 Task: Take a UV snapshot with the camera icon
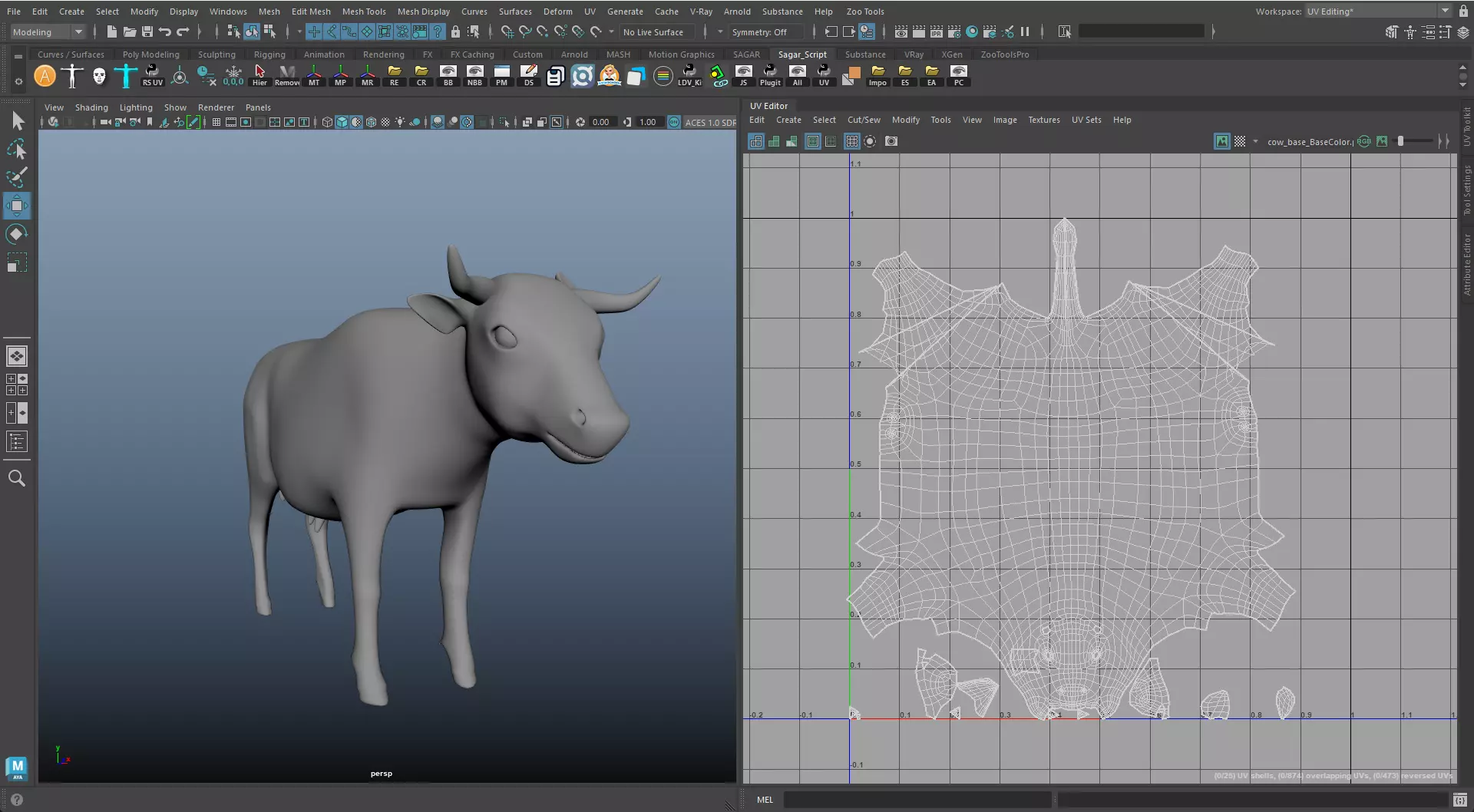[891, 141]
